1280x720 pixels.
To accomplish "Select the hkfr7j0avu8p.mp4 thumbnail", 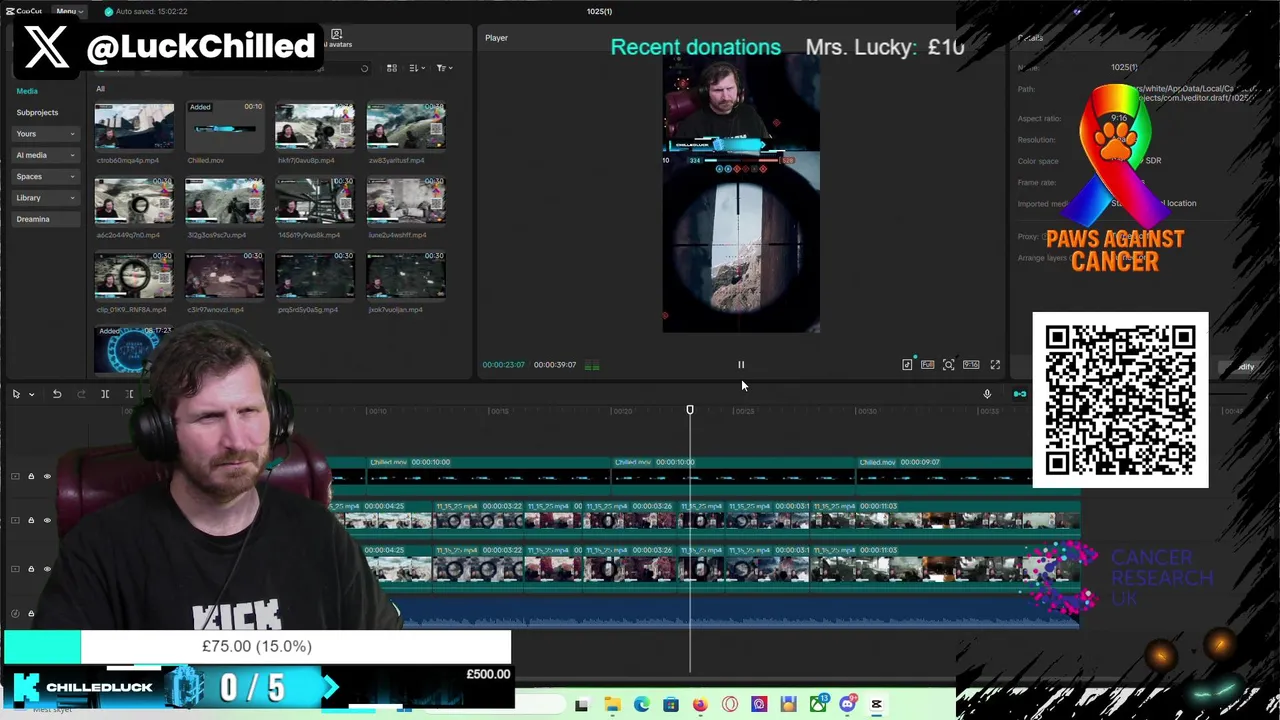I will (x=315, y=126).
